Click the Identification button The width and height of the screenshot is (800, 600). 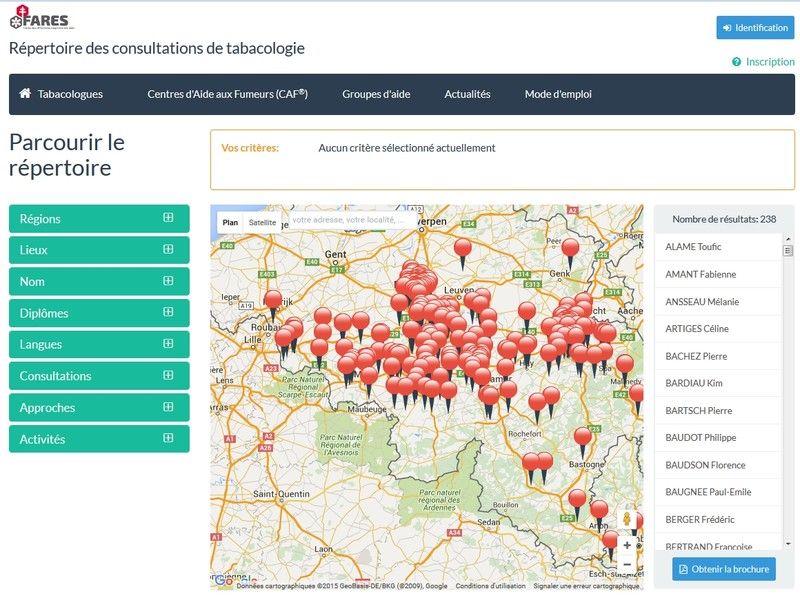755,28
